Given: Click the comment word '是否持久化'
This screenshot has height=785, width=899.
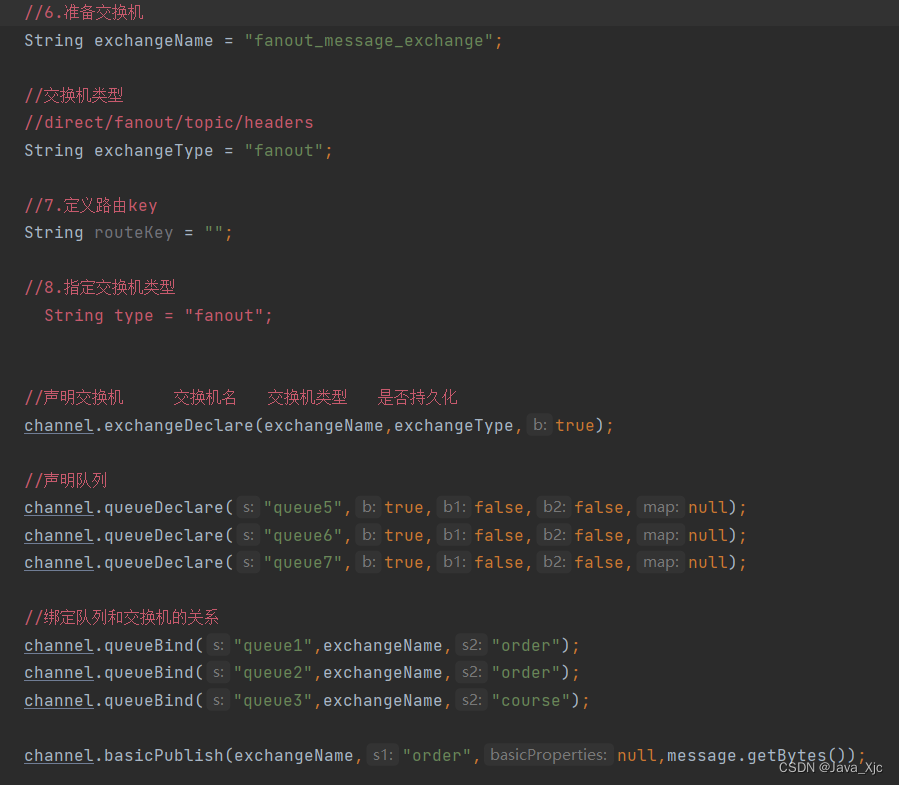Looking at the screenshot, I should (417, 397).
